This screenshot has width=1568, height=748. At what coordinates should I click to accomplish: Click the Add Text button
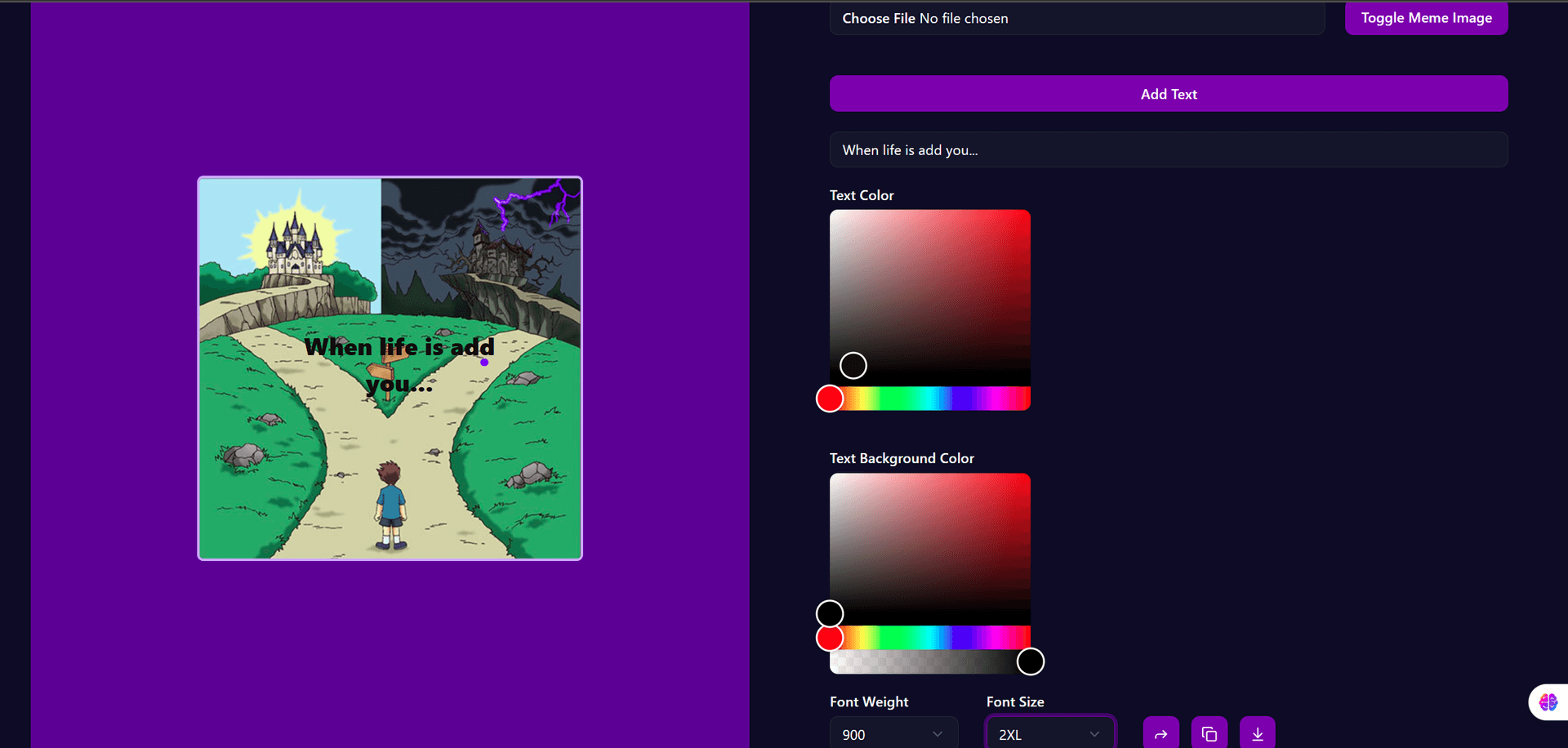[1169, 94]
